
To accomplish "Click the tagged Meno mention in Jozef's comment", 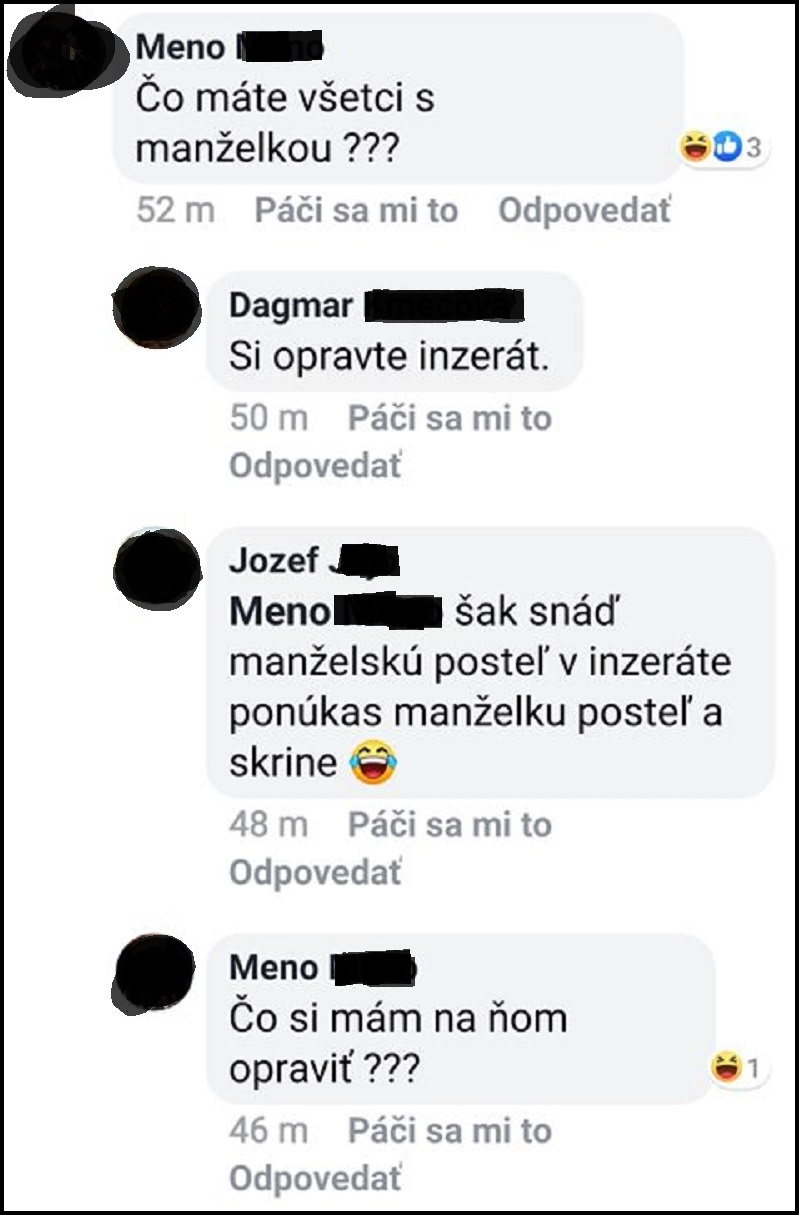I will 335,611.
